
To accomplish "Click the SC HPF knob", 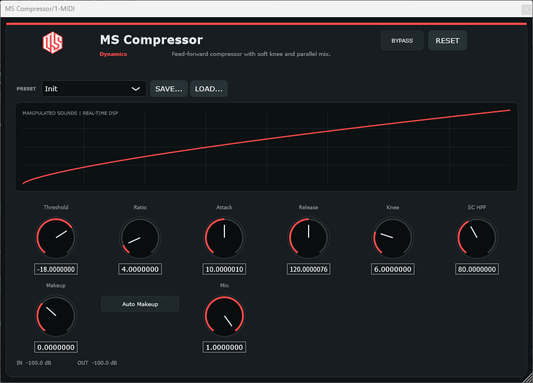I will (477, 238).
